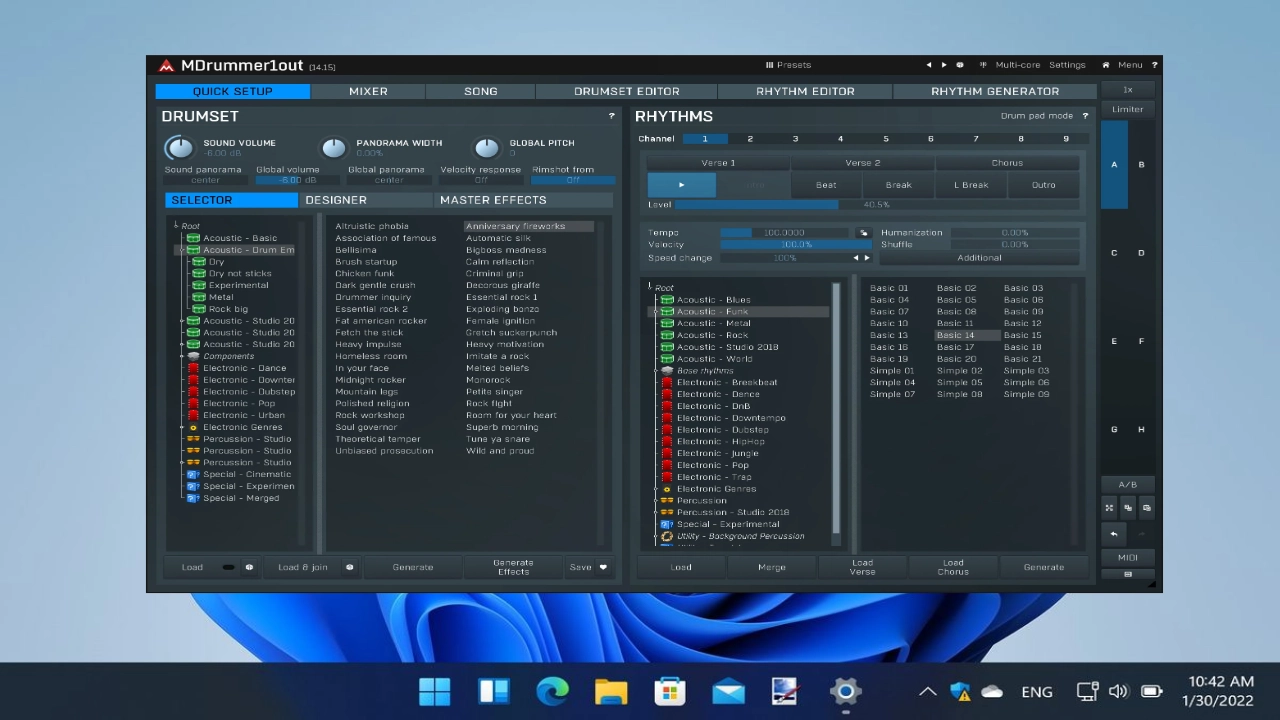Toggle Drum pad mode
This screenshot has height=720, width=1280.
pos(1037,116)
